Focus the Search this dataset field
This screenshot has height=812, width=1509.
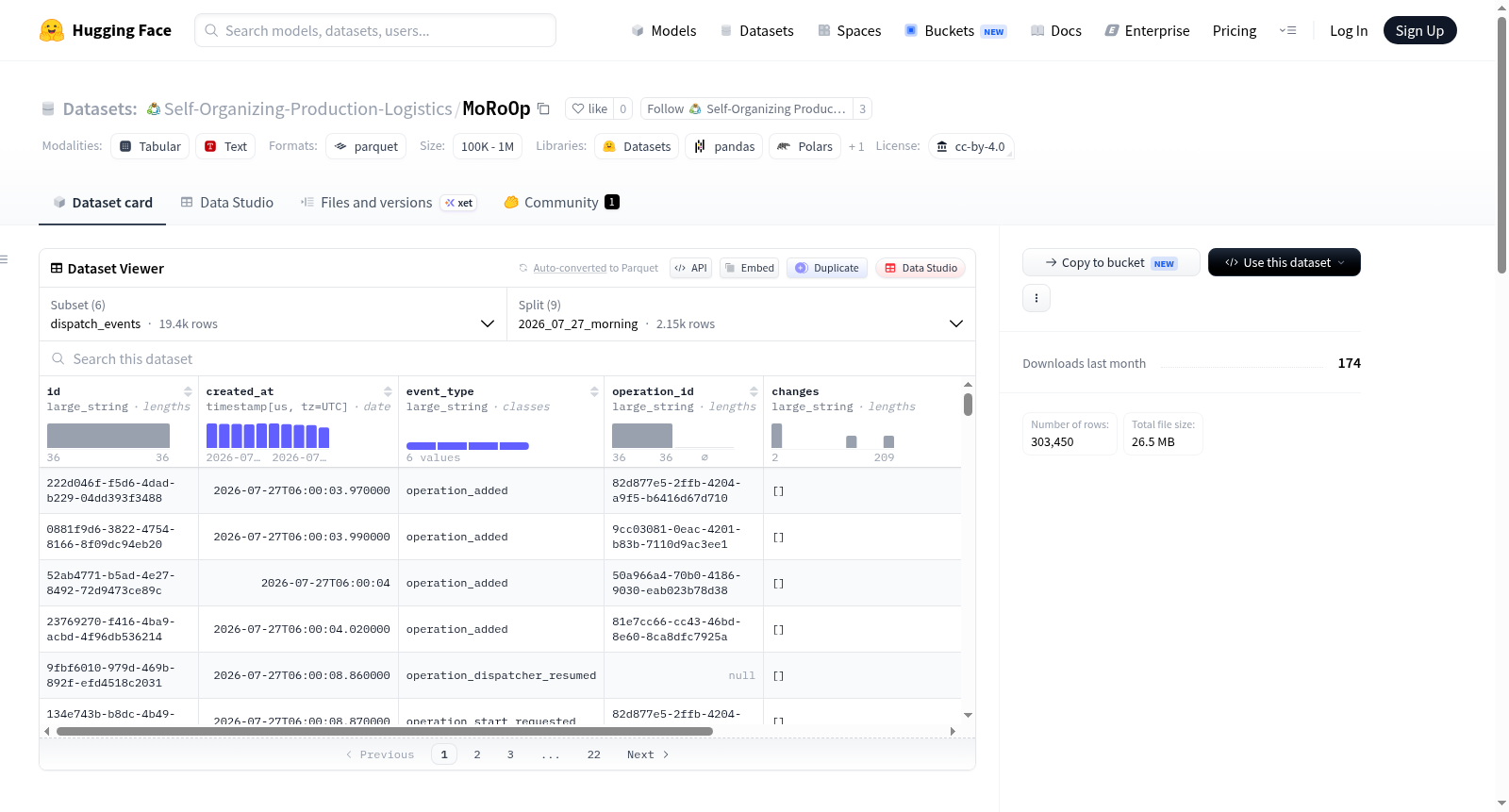tap(507, 359)
